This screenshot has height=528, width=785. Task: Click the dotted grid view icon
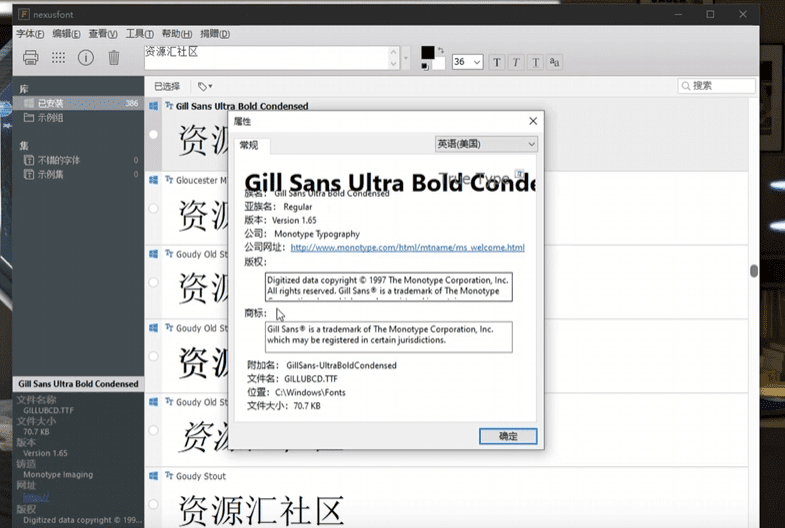(58, 58)
